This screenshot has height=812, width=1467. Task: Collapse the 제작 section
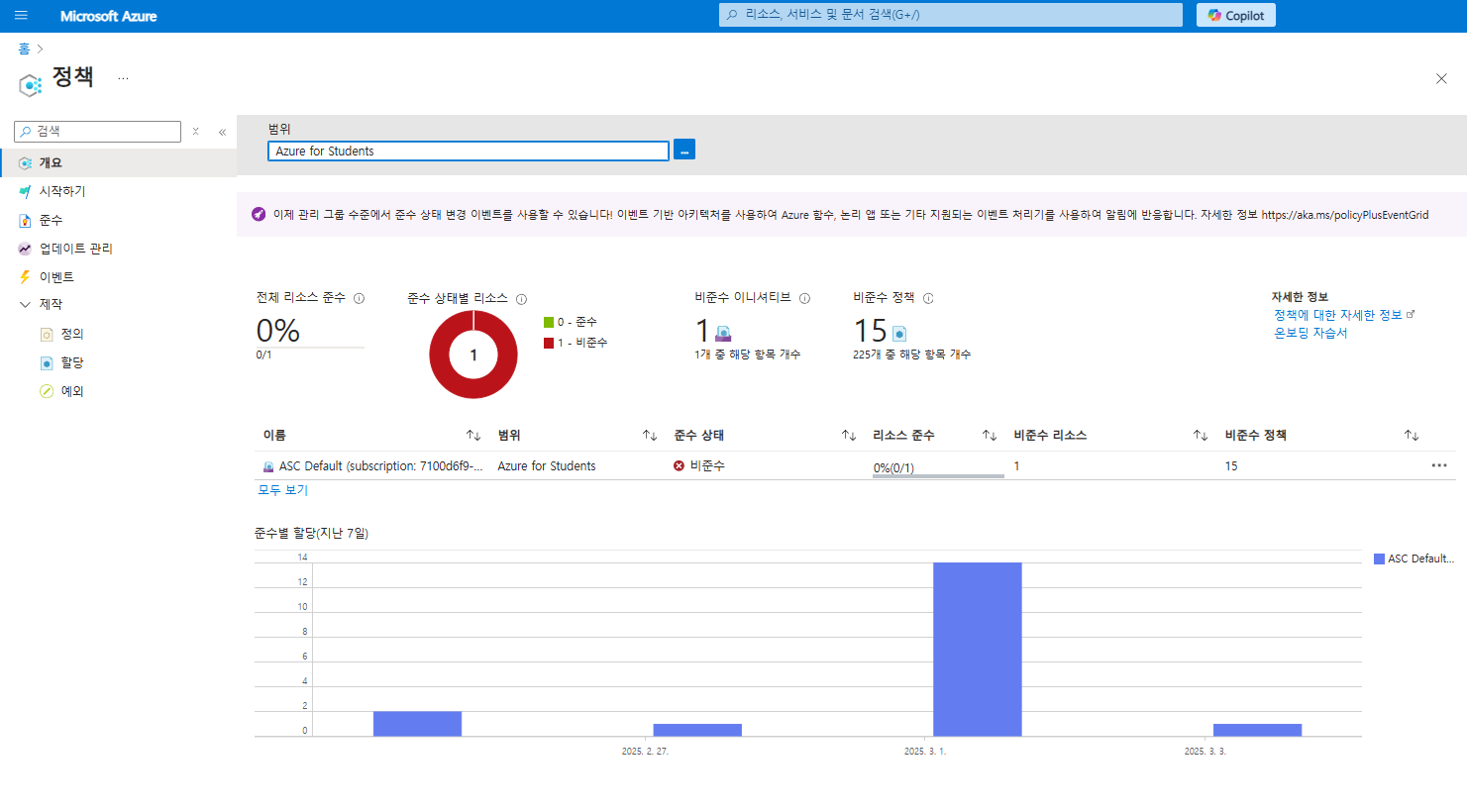[25, 304]
